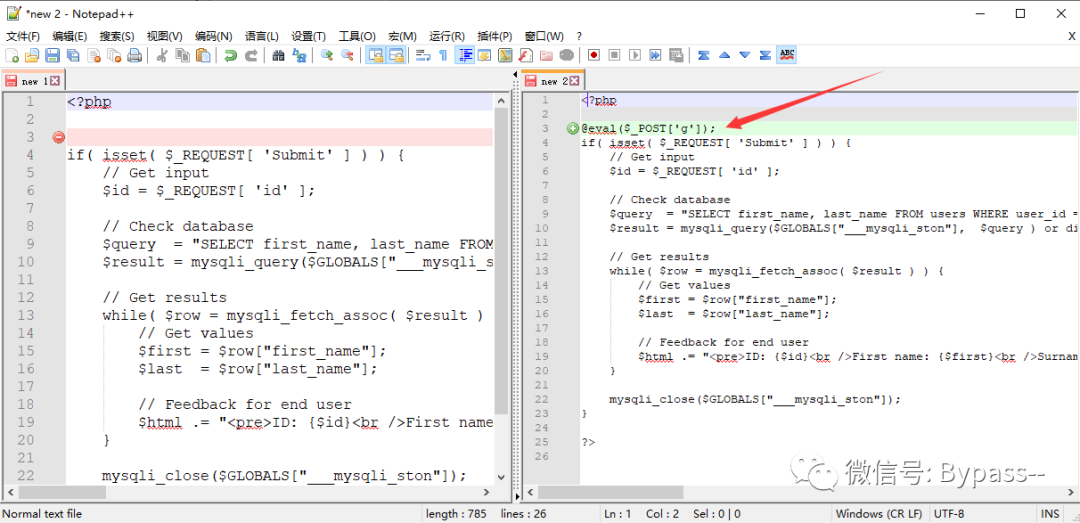The width and height of the screenshot is (1080, 523).
Task: Jump to last difference icon
Action: (x=766, y=55)
